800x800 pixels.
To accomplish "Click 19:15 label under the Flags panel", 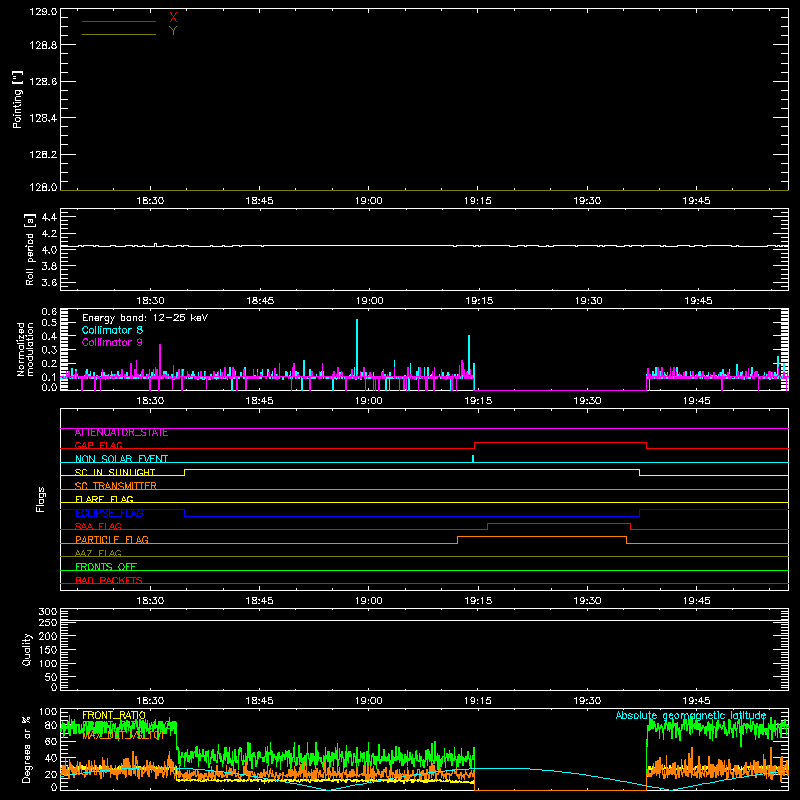I will 478,601.
